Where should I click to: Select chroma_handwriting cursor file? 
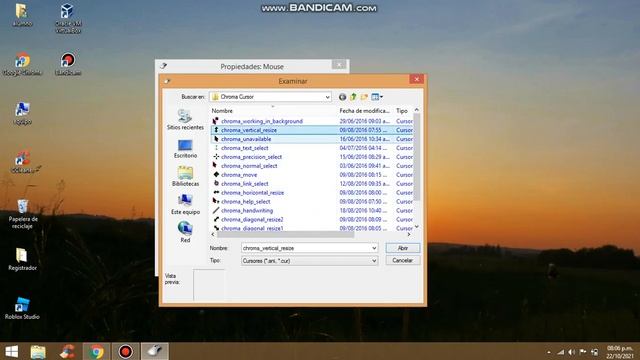coord(247,211)
